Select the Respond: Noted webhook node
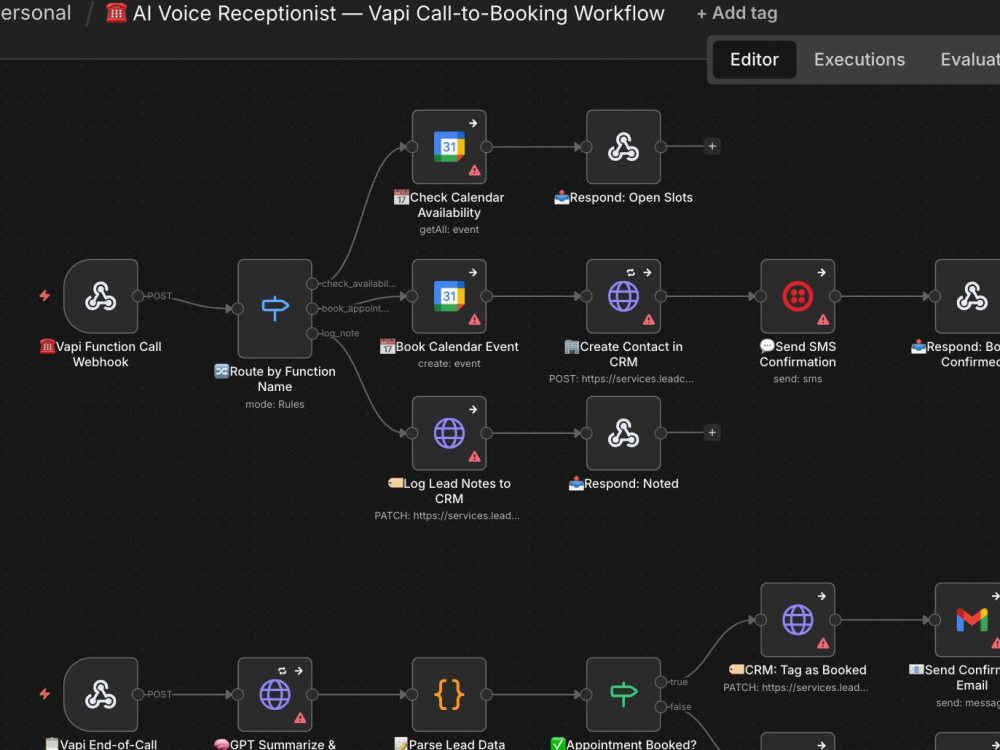The width and height of the screenshot is (1000, 750). (x=623, y=433)
